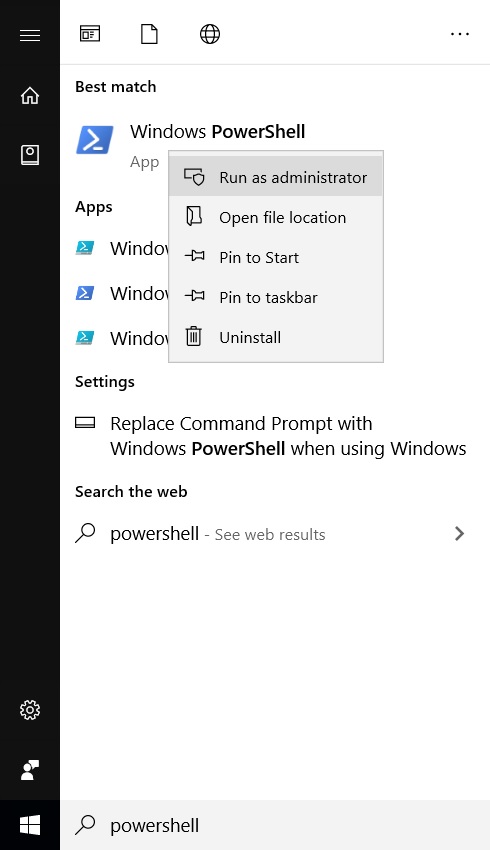490x850 pixels.
Task: Click the dark-blue PowerShell icon under Apps
Action: (x=85, y=293)
